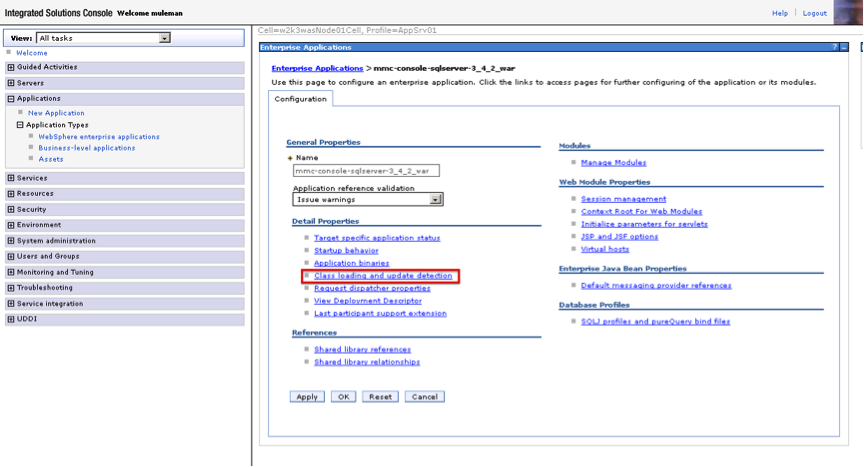This screenshot has width=864, height=467.
Task: Click the help question mark icon in panel header
Action: (x=835, y=47)
